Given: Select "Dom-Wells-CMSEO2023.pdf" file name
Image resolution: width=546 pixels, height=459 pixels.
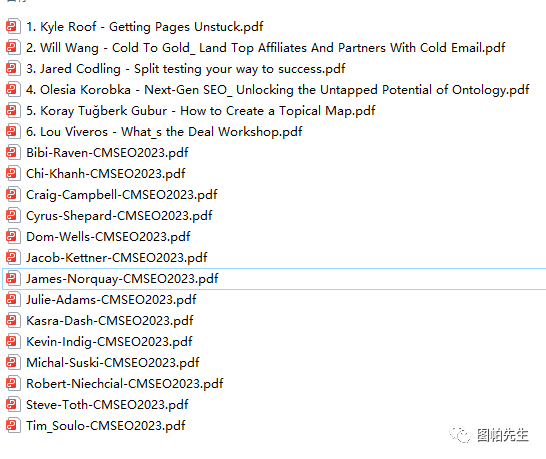Looking at the screenshot, I should pos(108,236).
